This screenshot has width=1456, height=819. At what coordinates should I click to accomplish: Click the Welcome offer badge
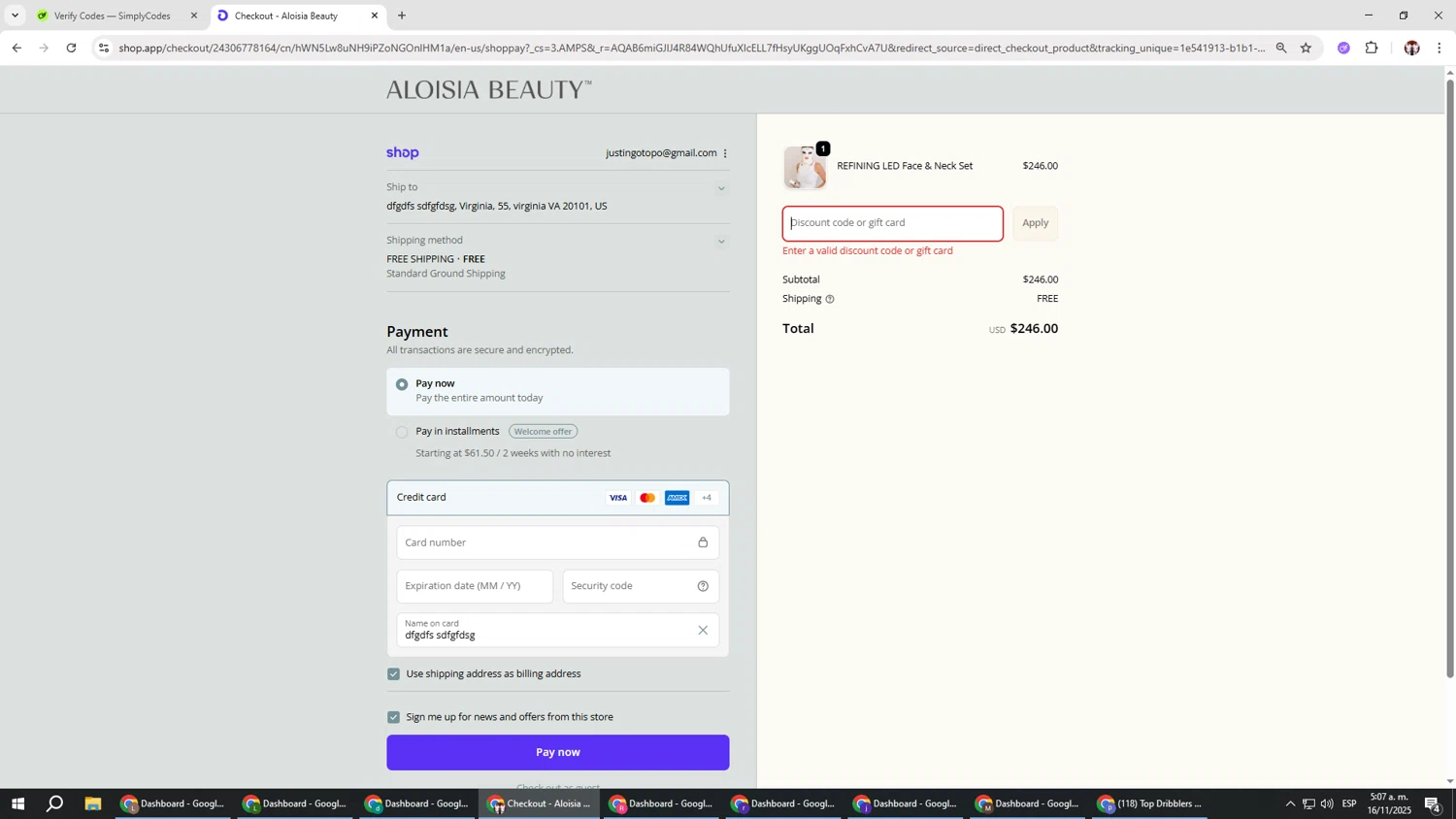coord(543,432)
